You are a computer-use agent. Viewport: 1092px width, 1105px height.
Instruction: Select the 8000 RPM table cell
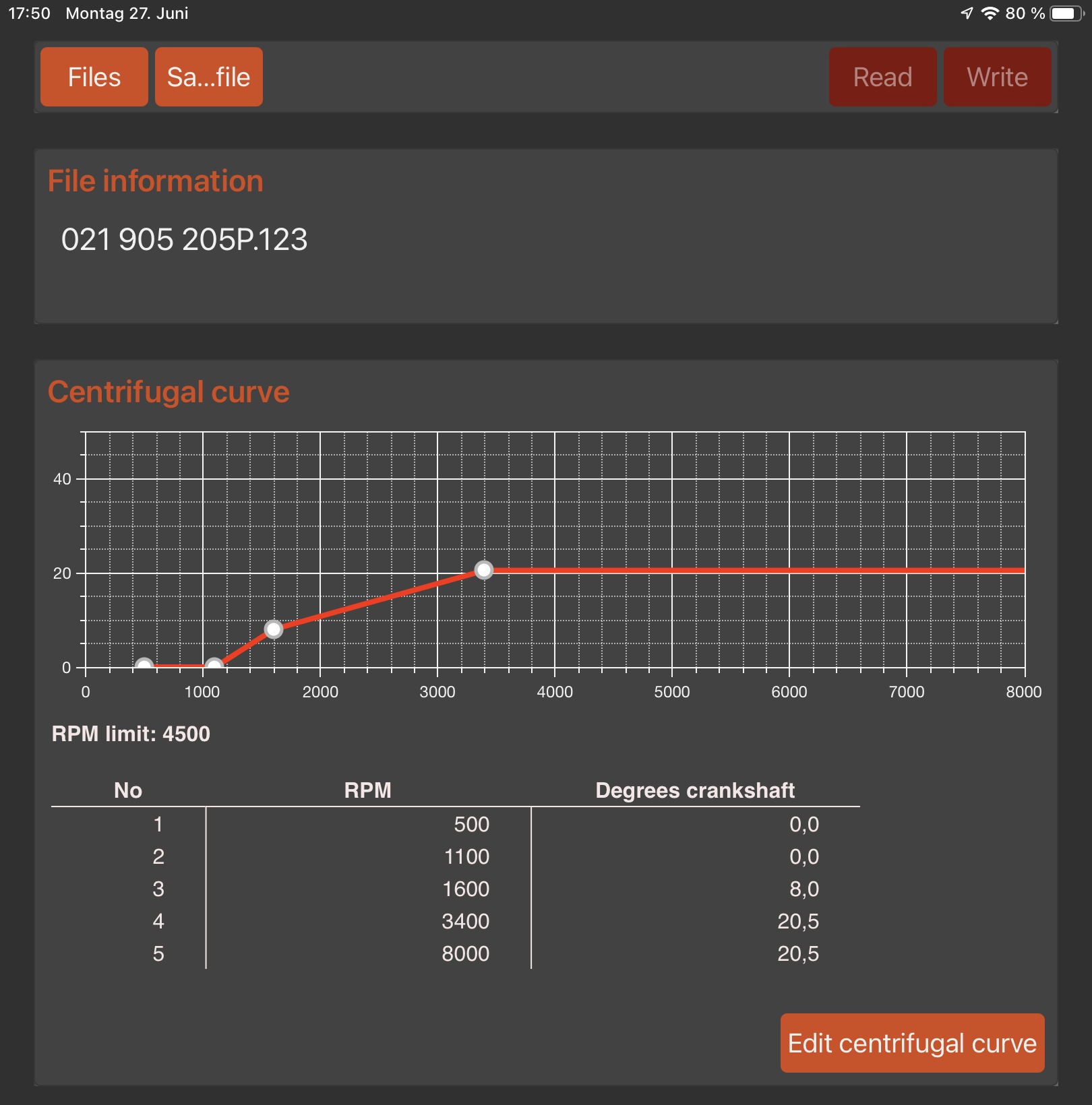tap(465, 953)
